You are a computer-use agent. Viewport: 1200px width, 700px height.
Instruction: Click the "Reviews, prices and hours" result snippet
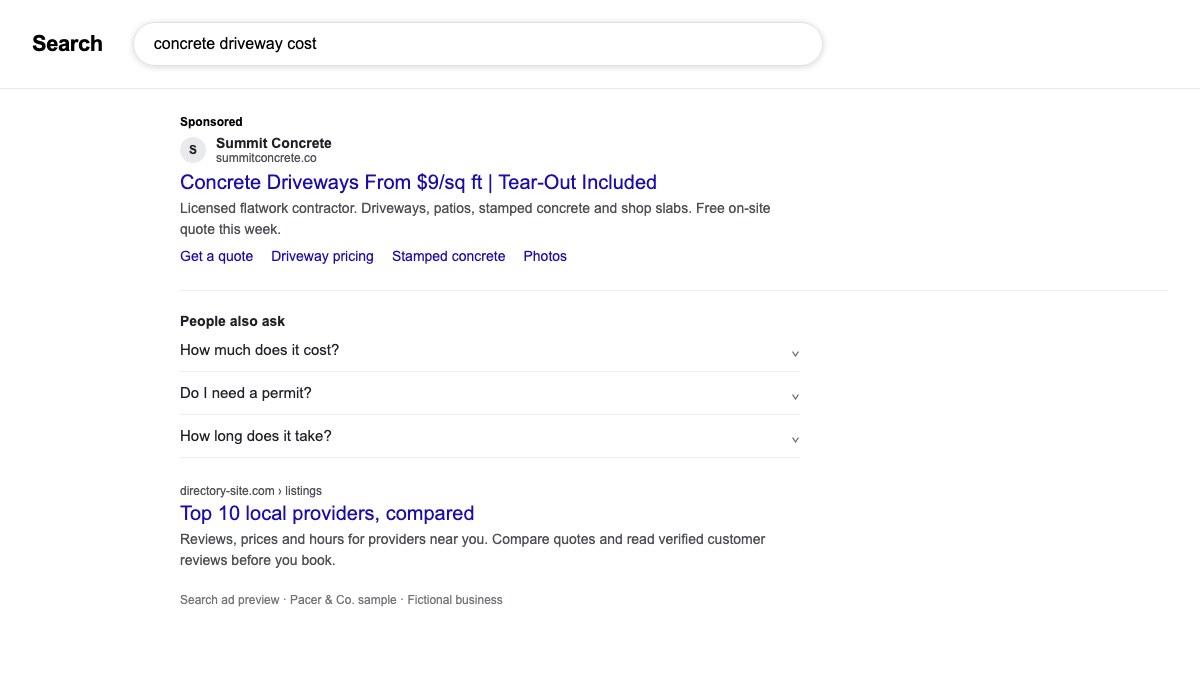click(x=472, y=550)
